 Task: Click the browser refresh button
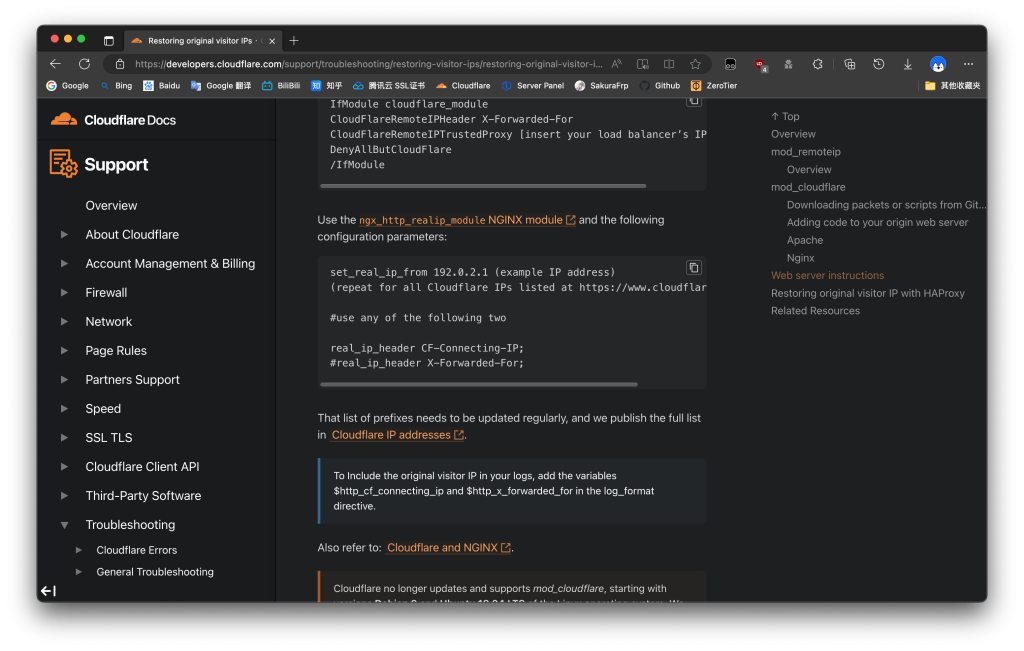coord(84,64)
